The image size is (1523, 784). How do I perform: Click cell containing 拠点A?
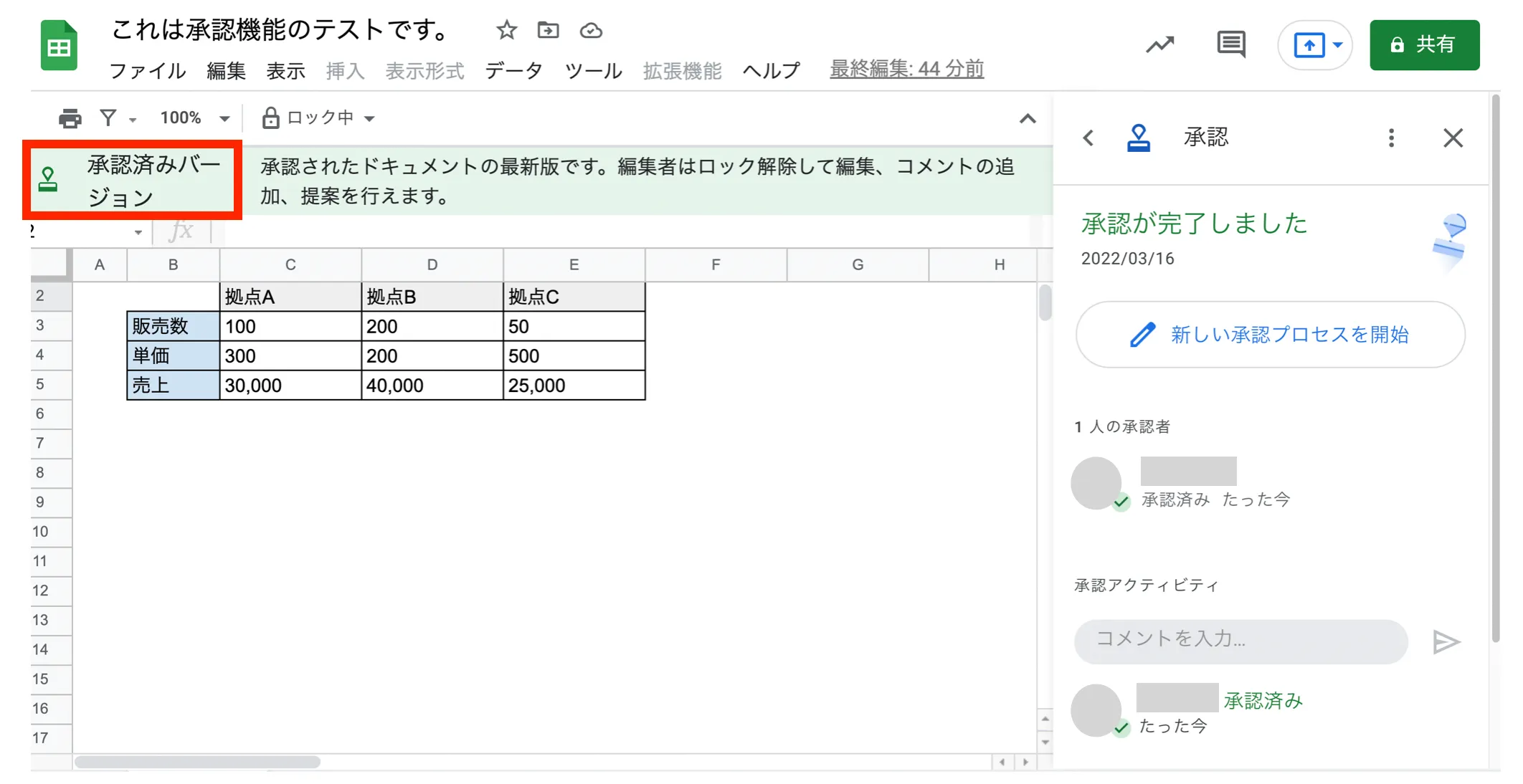click(x=290, y=296)
